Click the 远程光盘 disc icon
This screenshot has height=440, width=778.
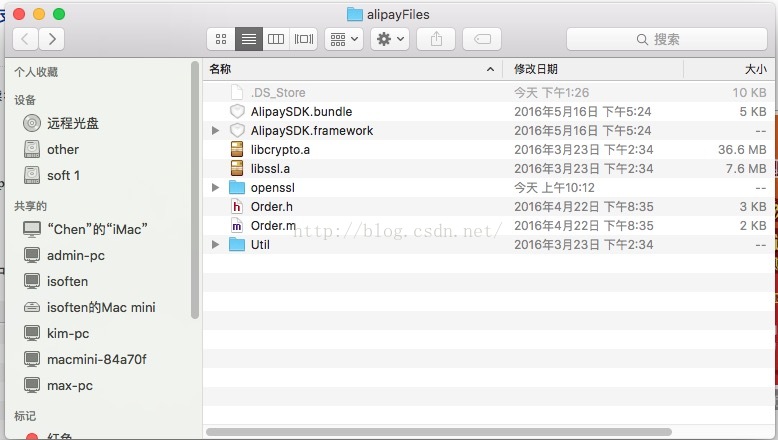click(32, 123)
